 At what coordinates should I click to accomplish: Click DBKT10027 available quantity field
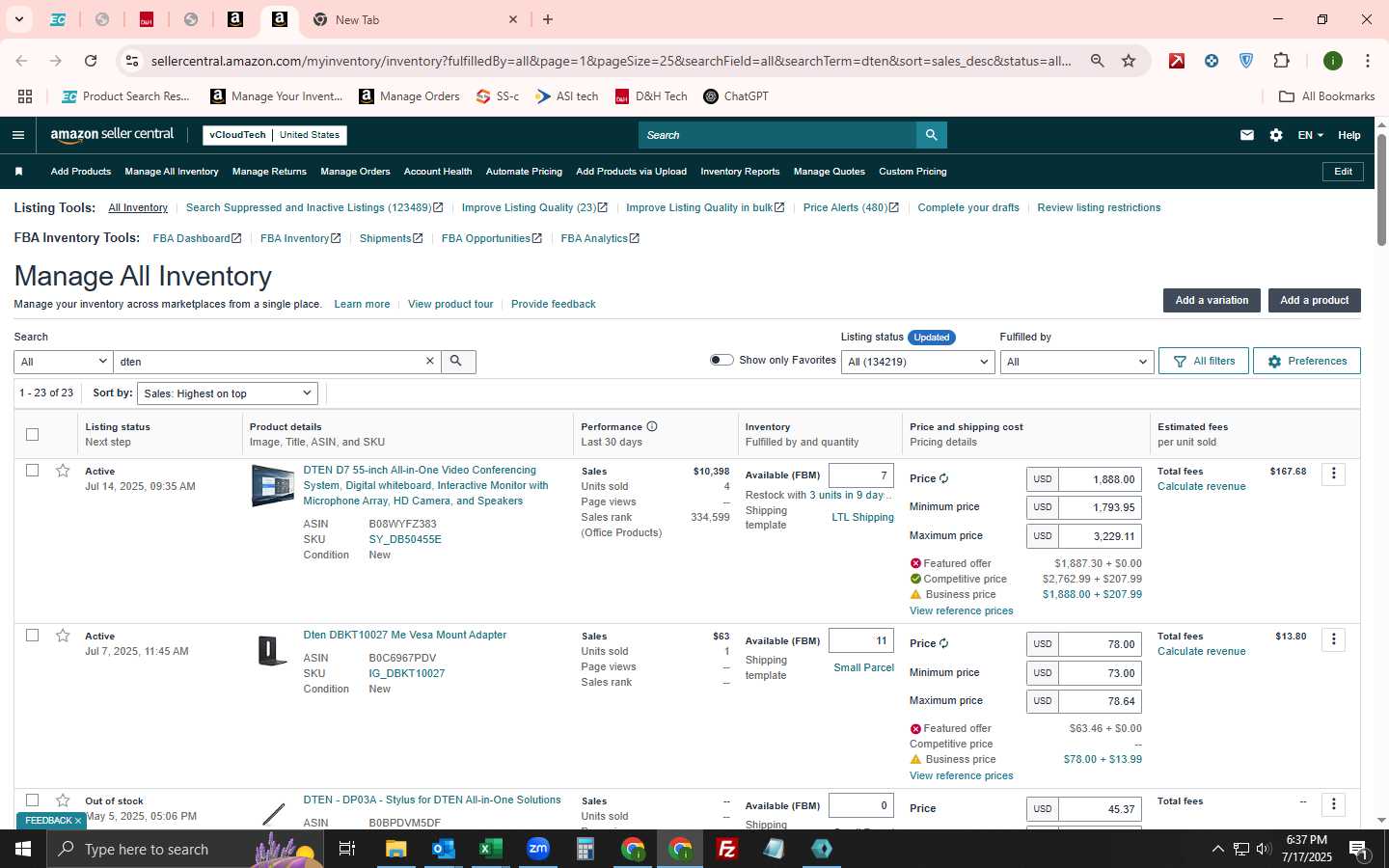861,640
